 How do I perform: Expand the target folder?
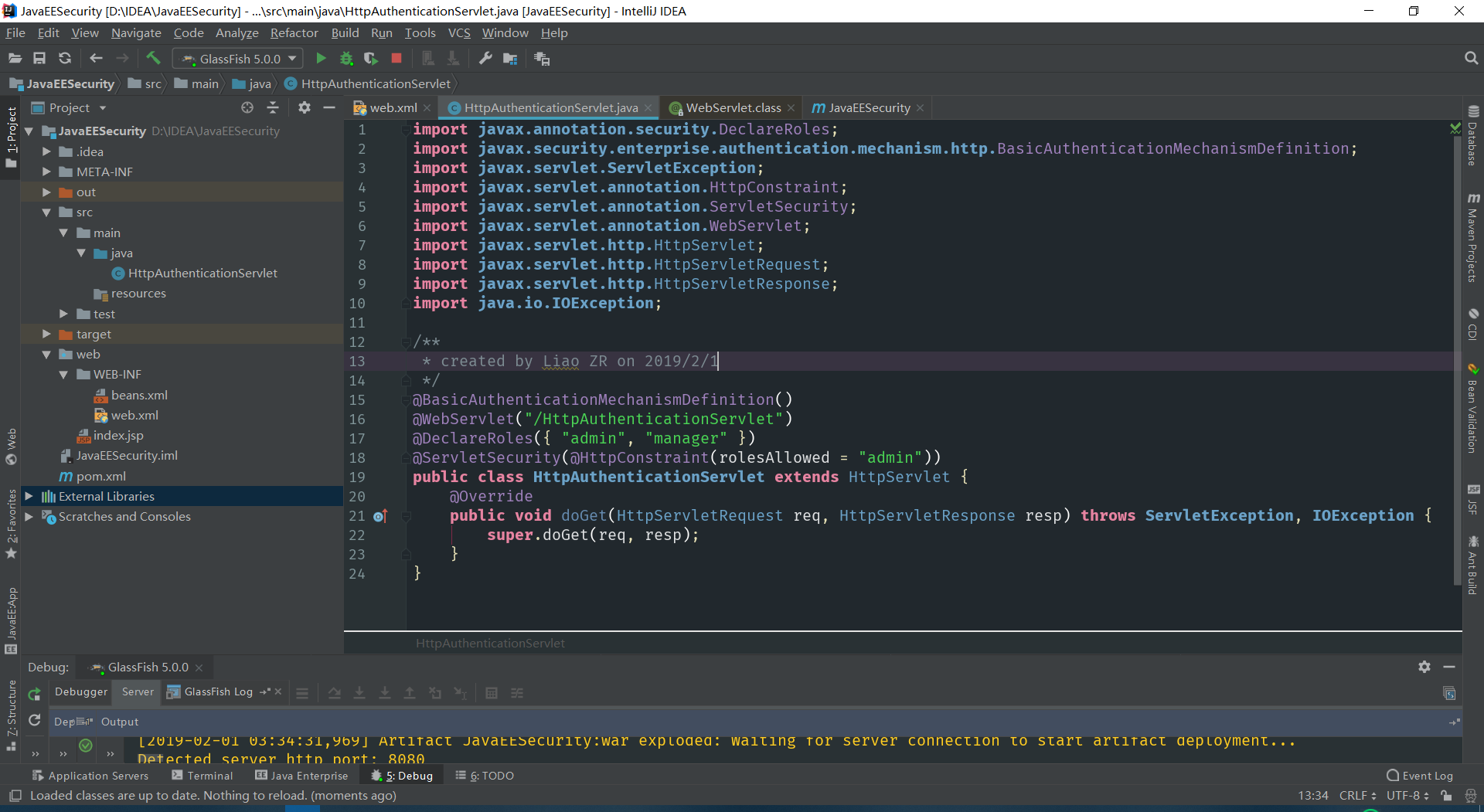point(46,334)
